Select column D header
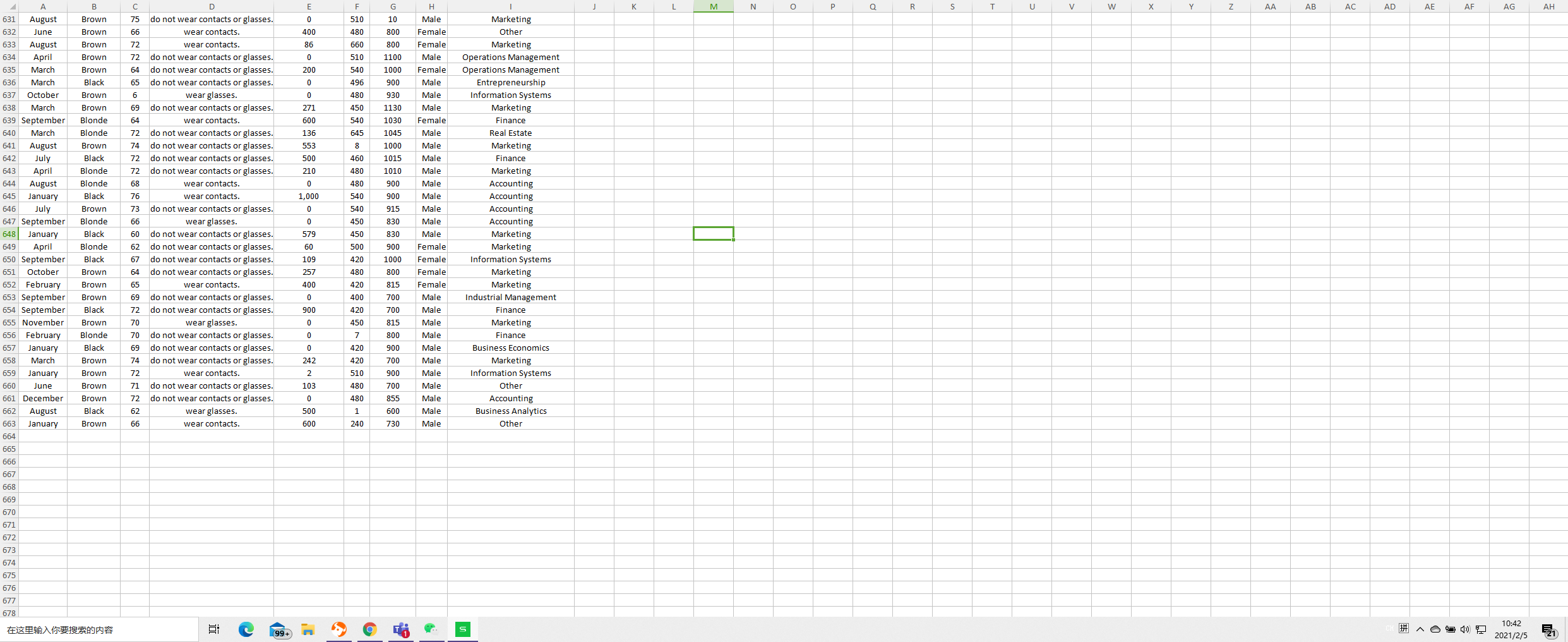 pyautogui.click(x=212, y=6)
